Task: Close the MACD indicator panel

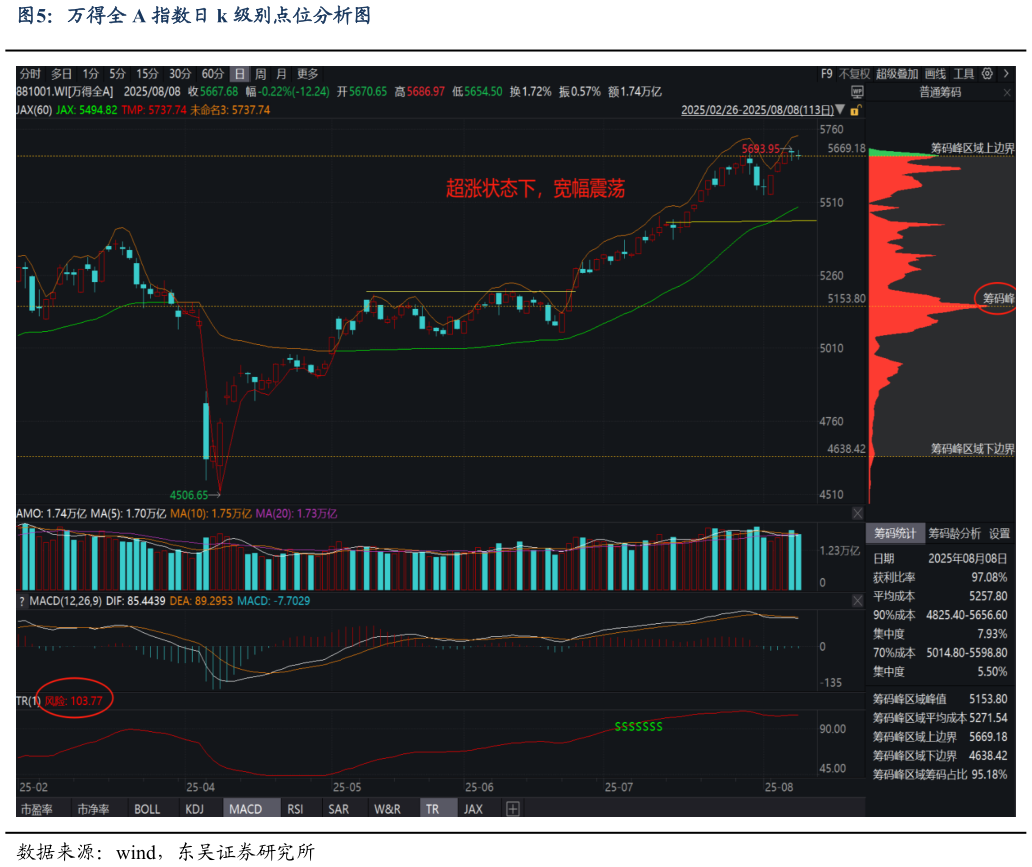Action: tap(858, 600)
